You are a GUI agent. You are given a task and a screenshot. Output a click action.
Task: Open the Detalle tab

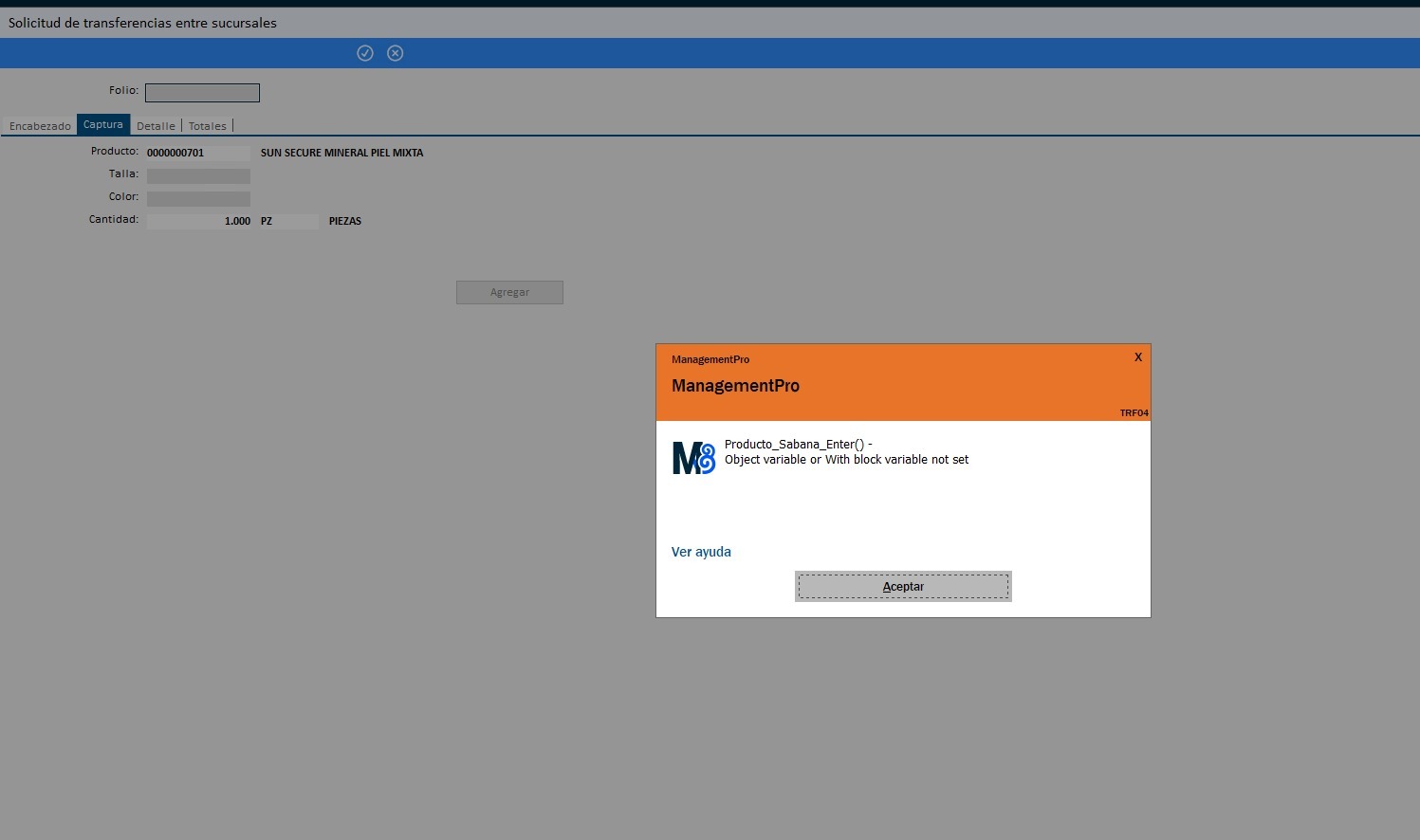(x=156, y=126)
